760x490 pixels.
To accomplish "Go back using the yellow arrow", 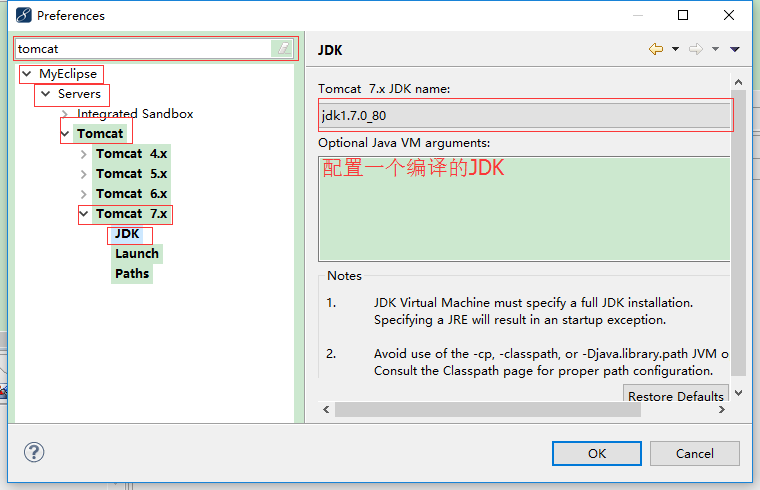I will pos(656,49).
